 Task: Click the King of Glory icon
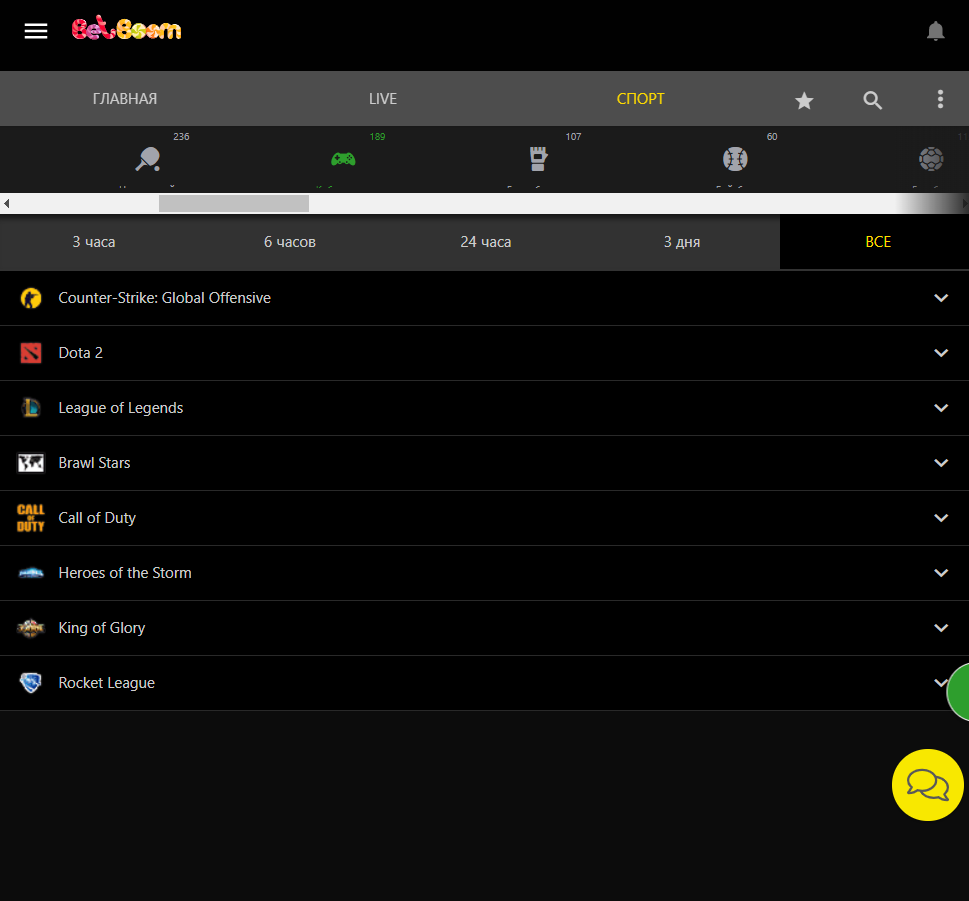click(31, 628)
